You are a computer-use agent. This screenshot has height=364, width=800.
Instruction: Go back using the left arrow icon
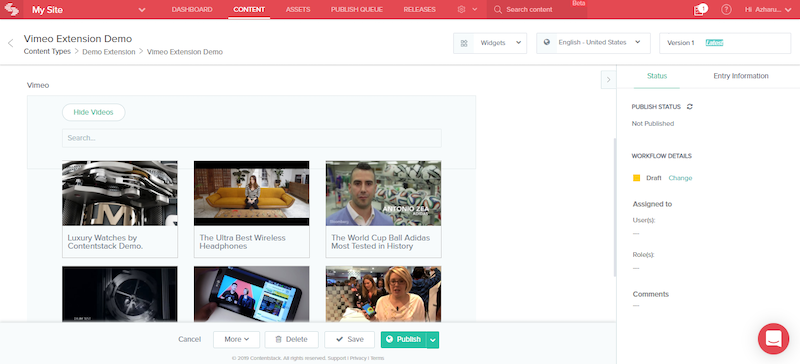pyautogui.click(x=10, y=43)
